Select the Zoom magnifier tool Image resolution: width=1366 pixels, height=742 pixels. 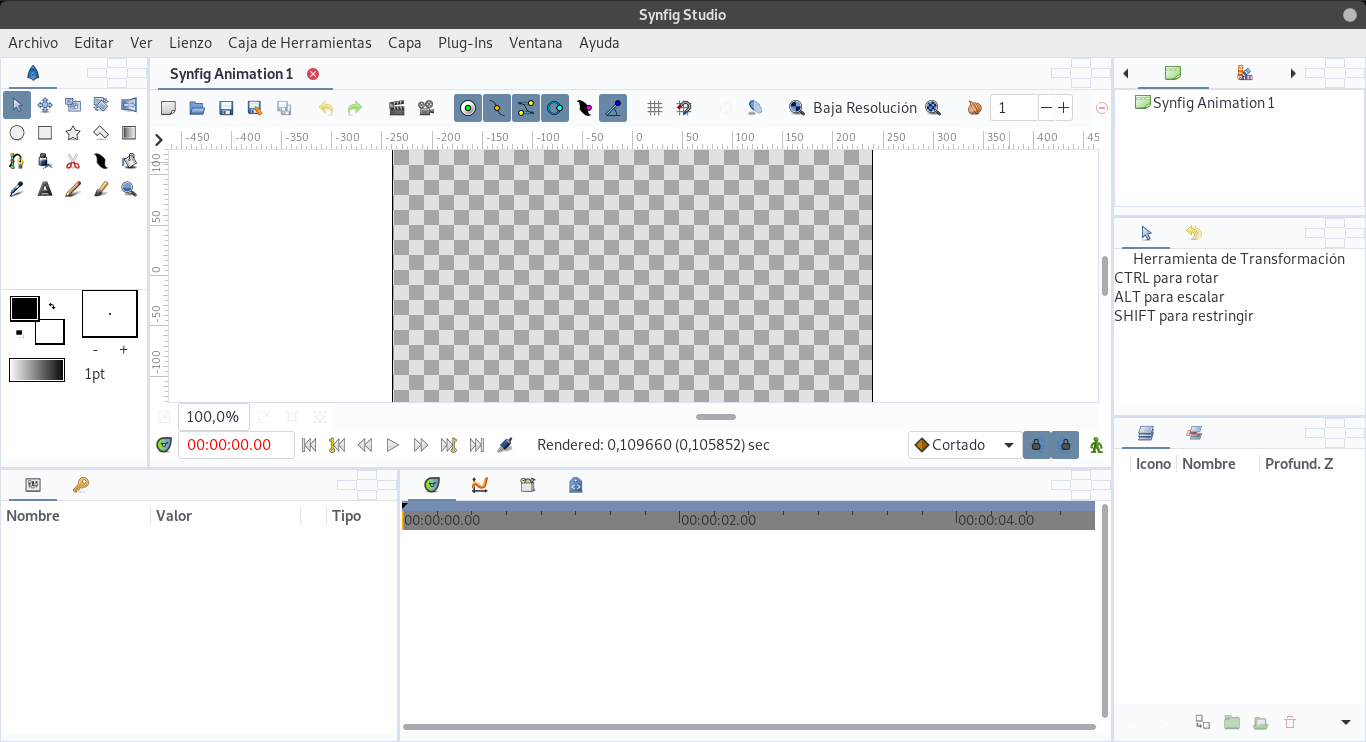[x=129, y=189]
